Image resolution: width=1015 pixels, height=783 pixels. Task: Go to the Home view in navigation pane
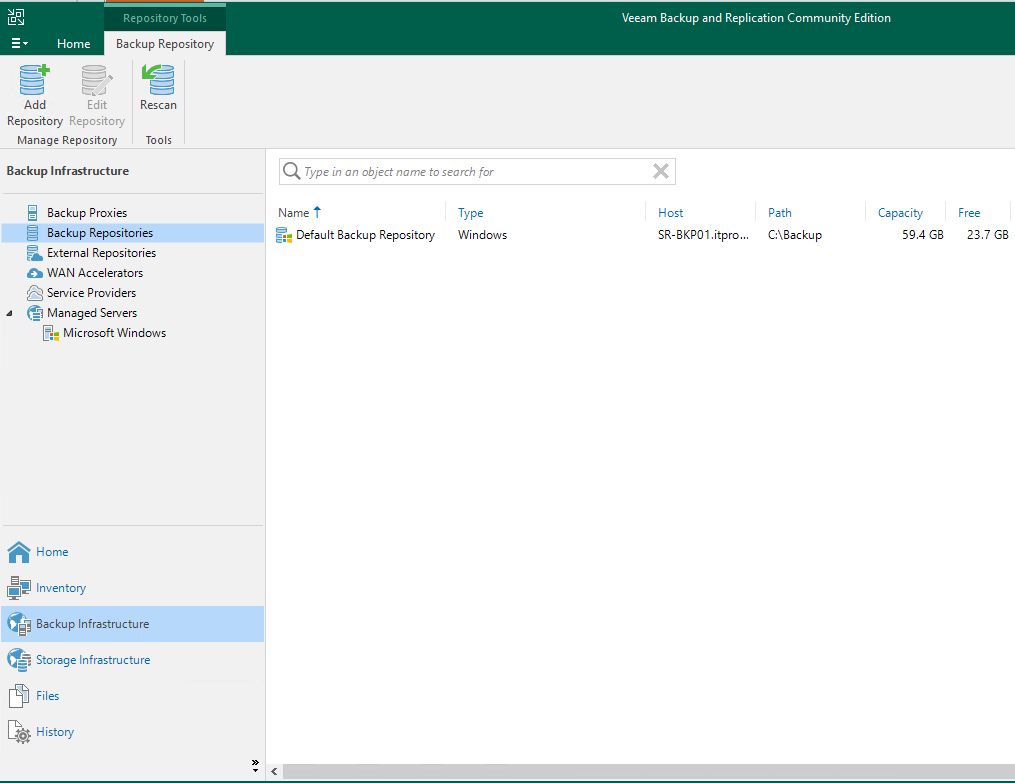click(x=52, y=552)
